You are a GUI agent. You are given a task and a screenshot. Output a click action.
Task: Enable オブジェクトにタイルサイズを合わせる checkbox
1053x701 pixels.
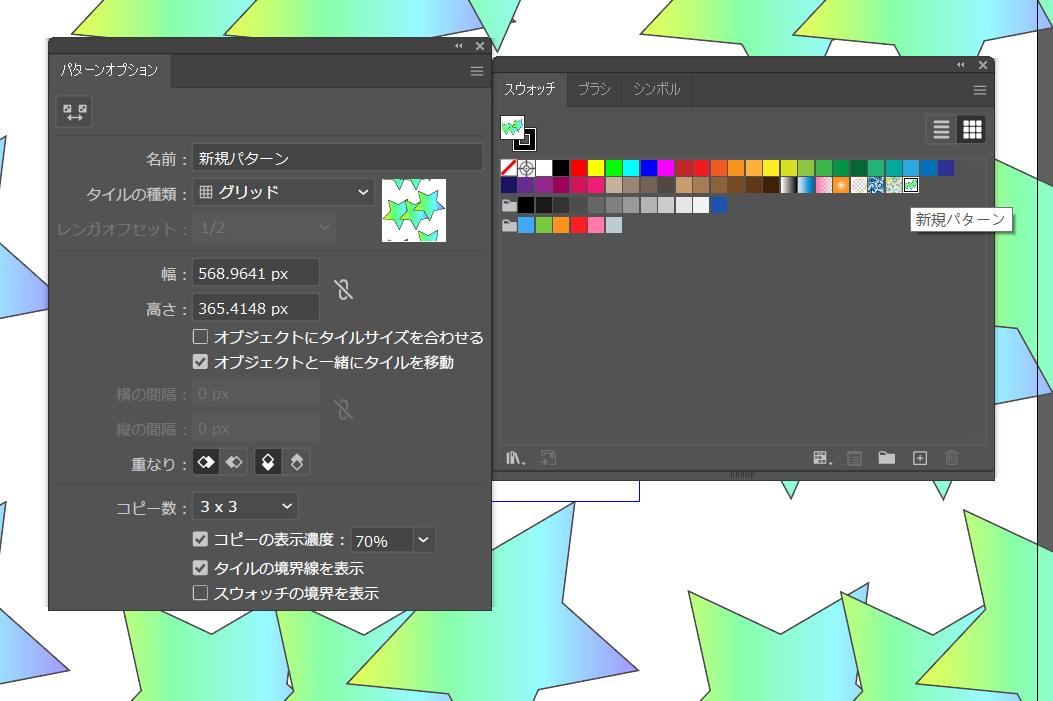click(x=201, y=337)
